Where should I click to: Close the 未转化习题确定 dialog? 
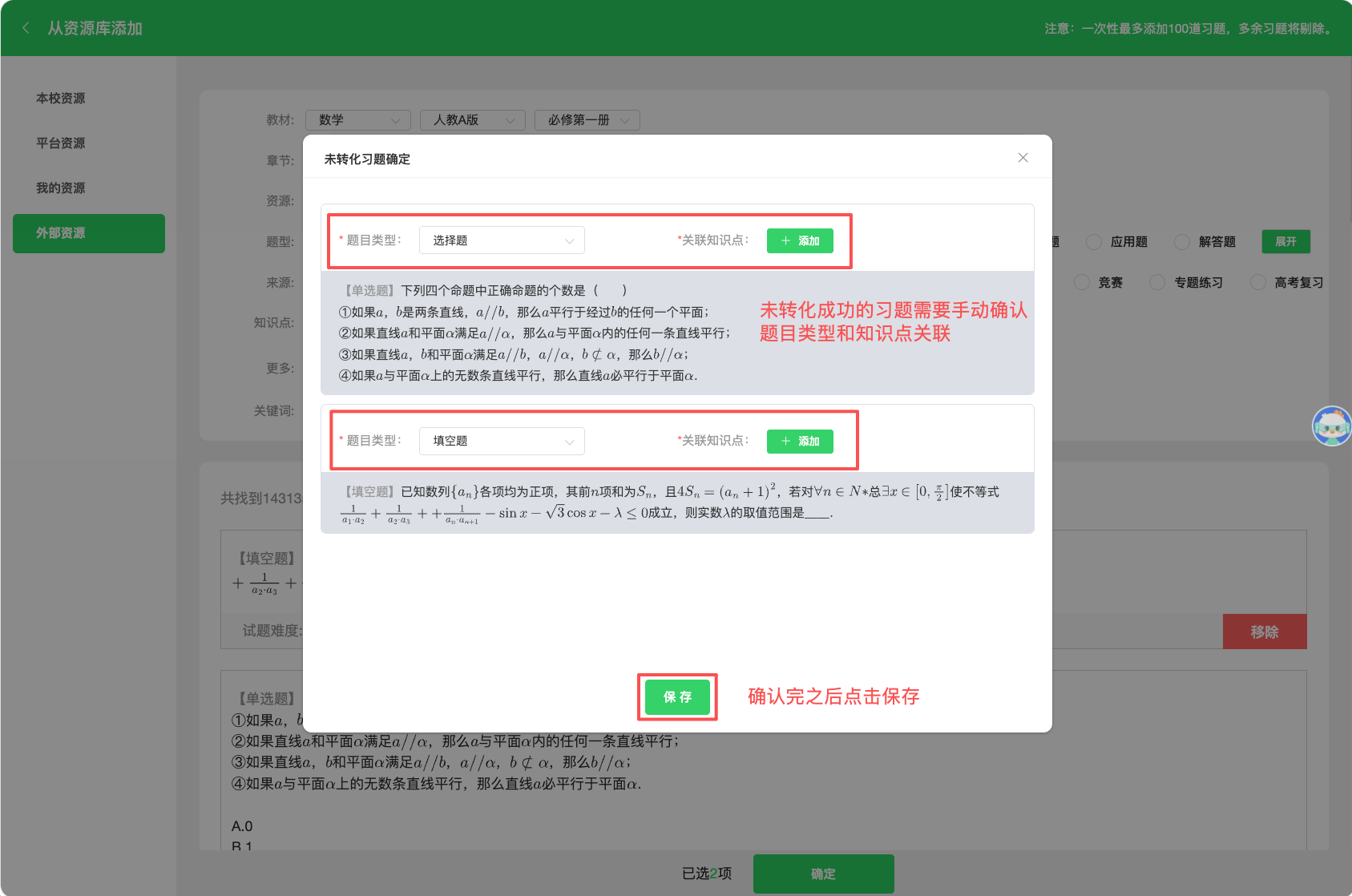[1023, 158]
